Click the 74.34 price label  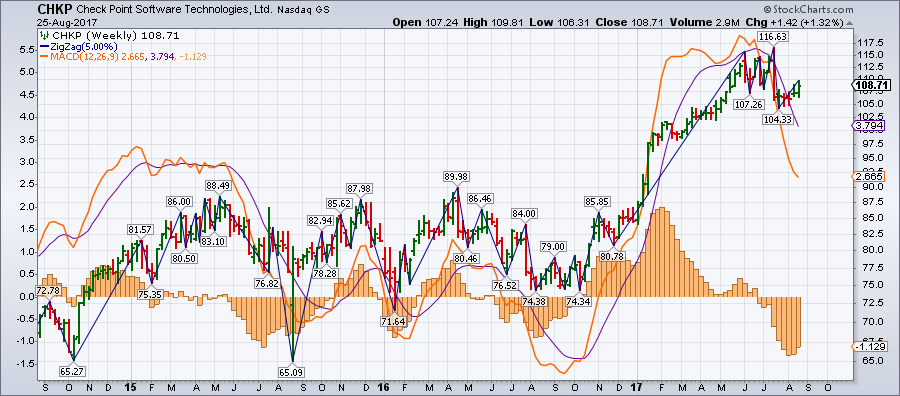tap(577, 301)
